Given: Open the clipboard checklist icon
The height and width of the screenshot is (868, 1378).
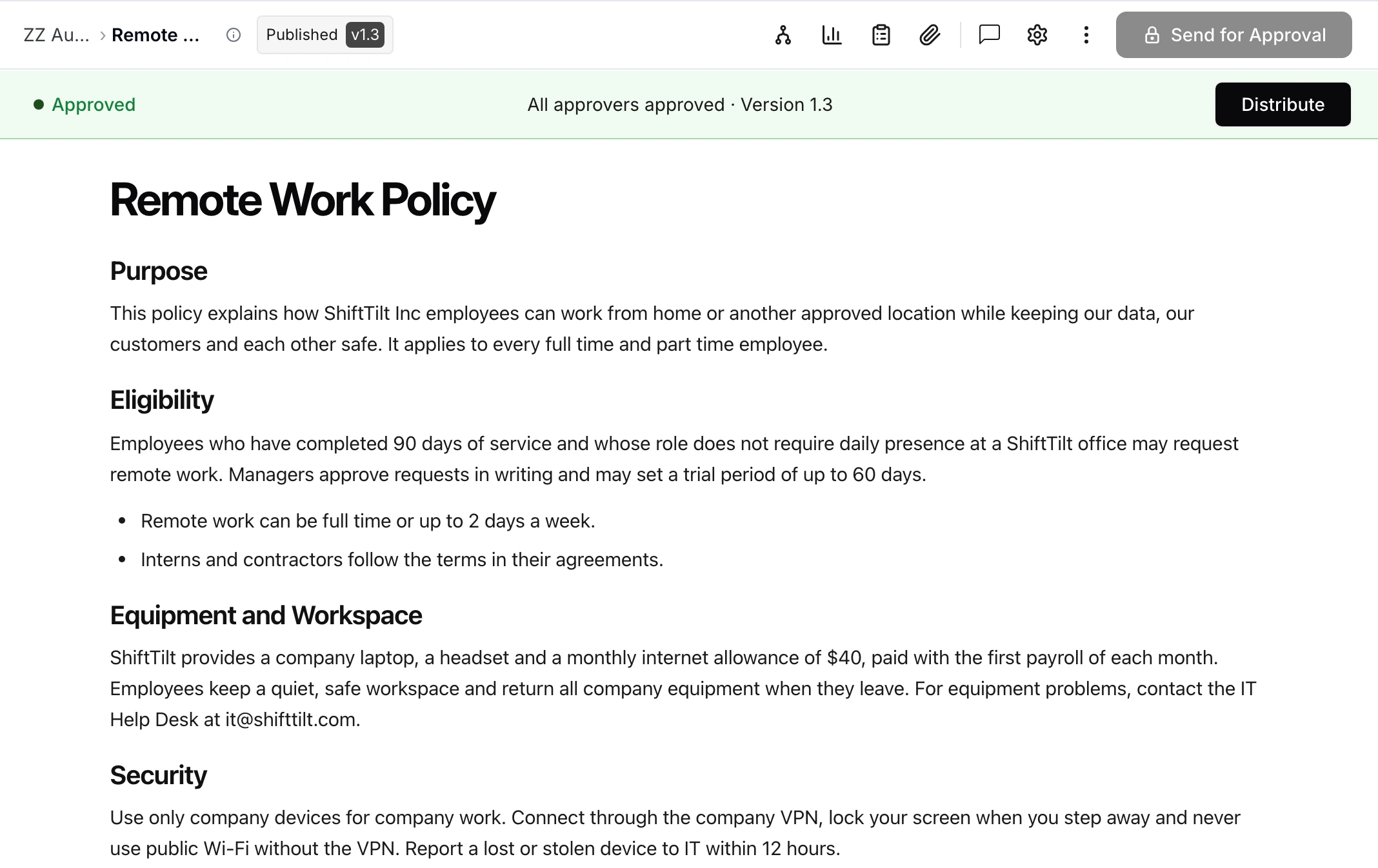Looking at the screenshot, I should point(881,35).
